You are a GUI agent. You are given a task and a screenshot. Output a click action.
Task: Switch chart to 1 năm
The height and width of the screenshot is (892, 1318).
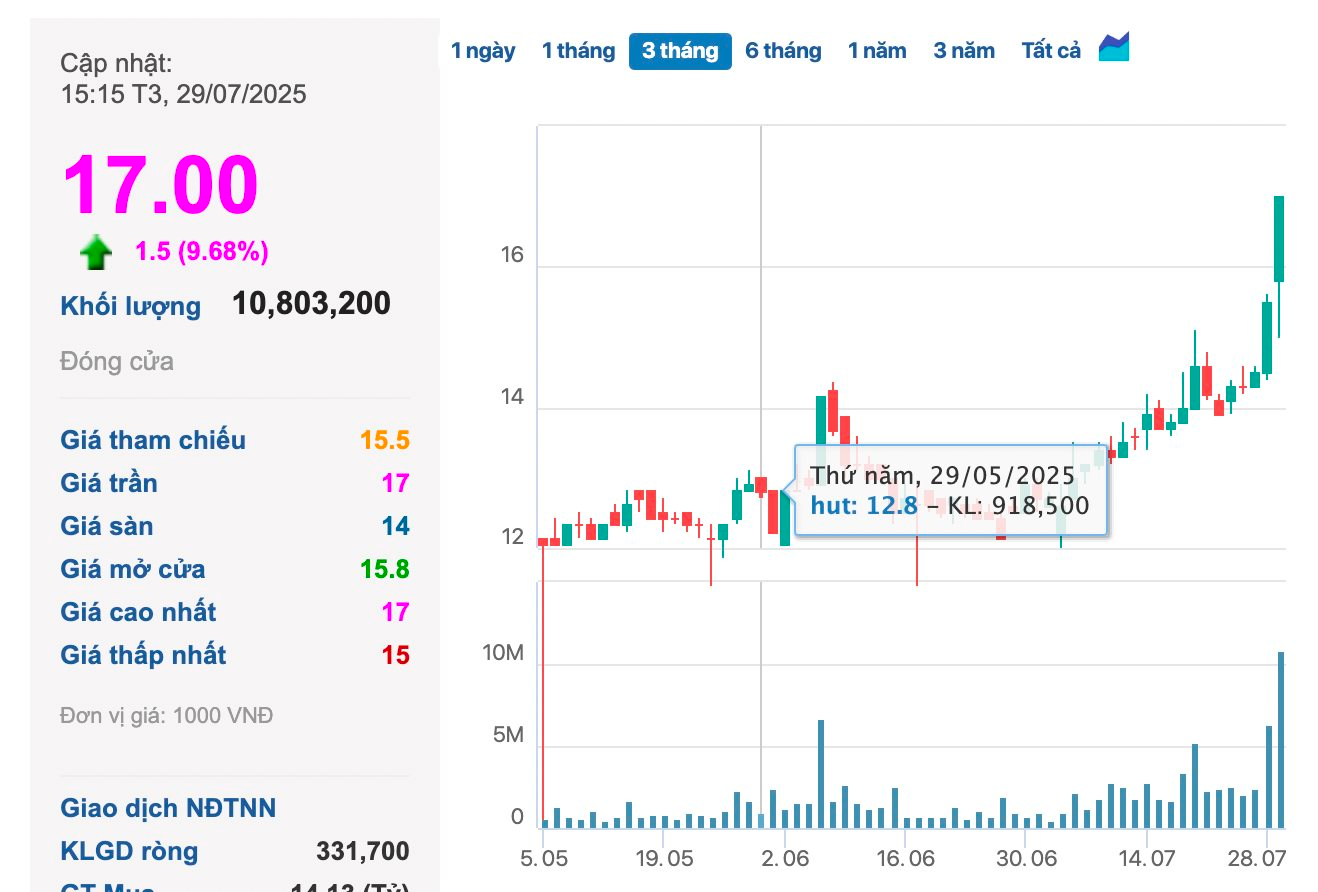point(877,51)
